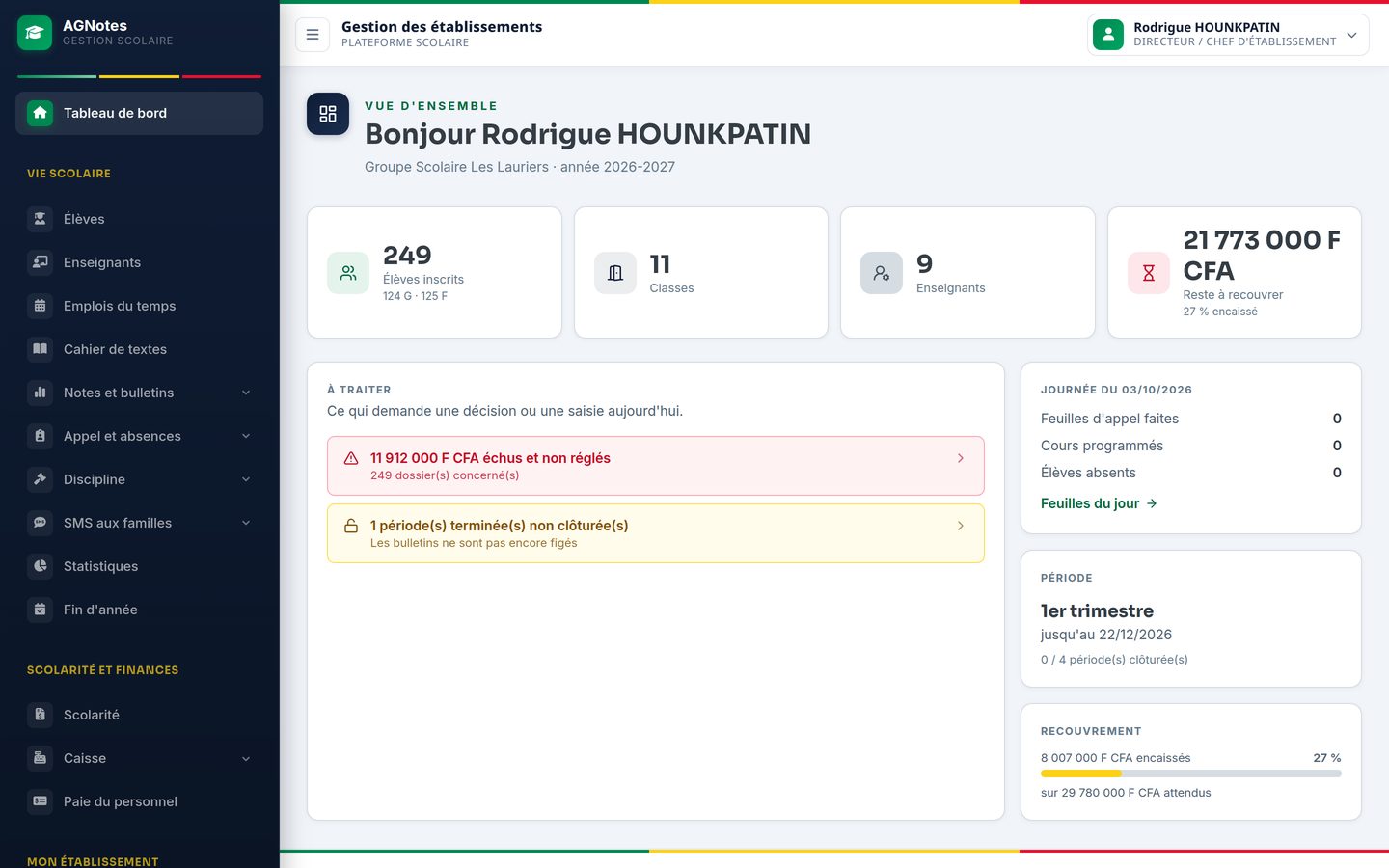Click the Emplois du temps calendar icon
The width and height of the screenshot is (1389, 868).
(40, 306)
